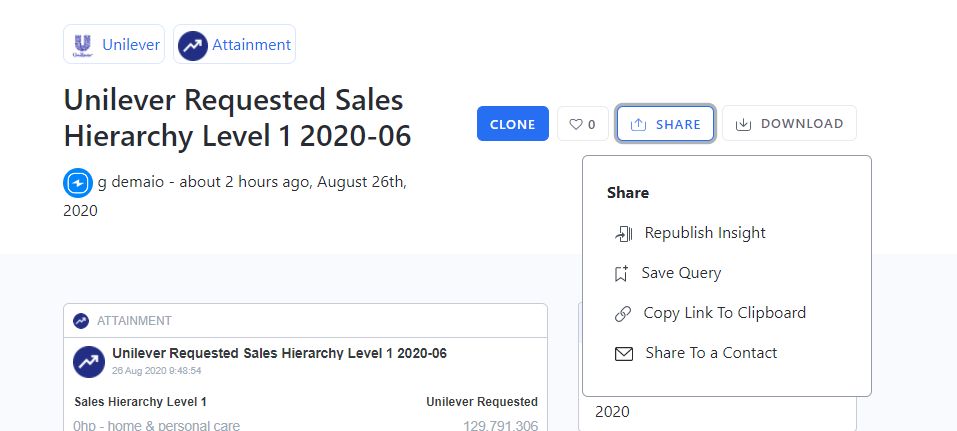Click the chain link icon
Viewport: 957px width, 431px height.
point(623,314)
